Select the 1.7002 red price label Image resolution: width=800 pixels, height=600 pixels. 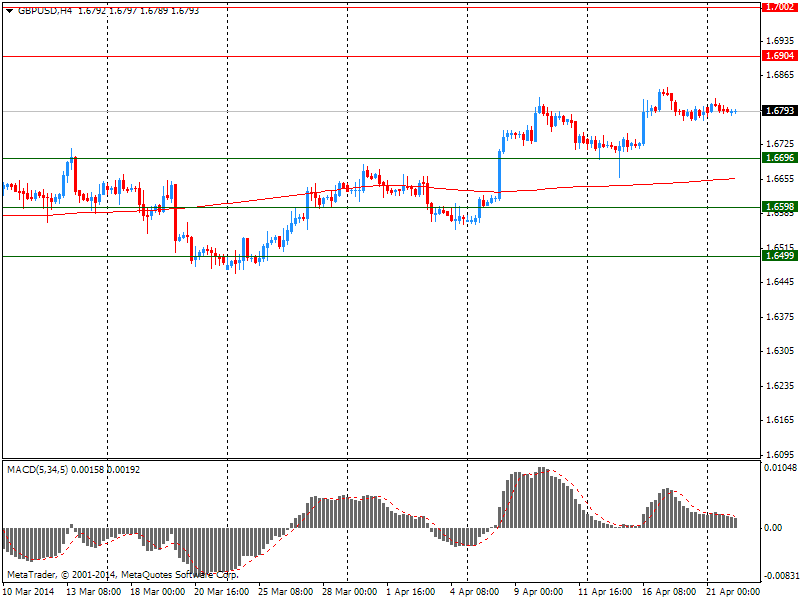780,7
